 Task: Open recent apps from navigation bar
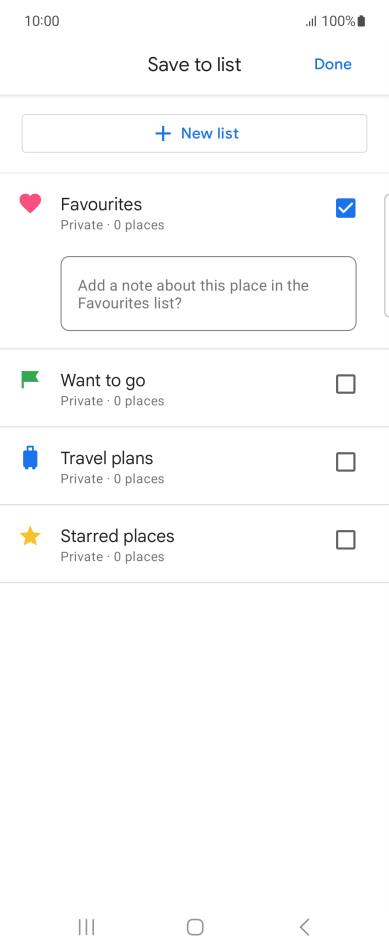pyautogui.click(x=87, y=926)
